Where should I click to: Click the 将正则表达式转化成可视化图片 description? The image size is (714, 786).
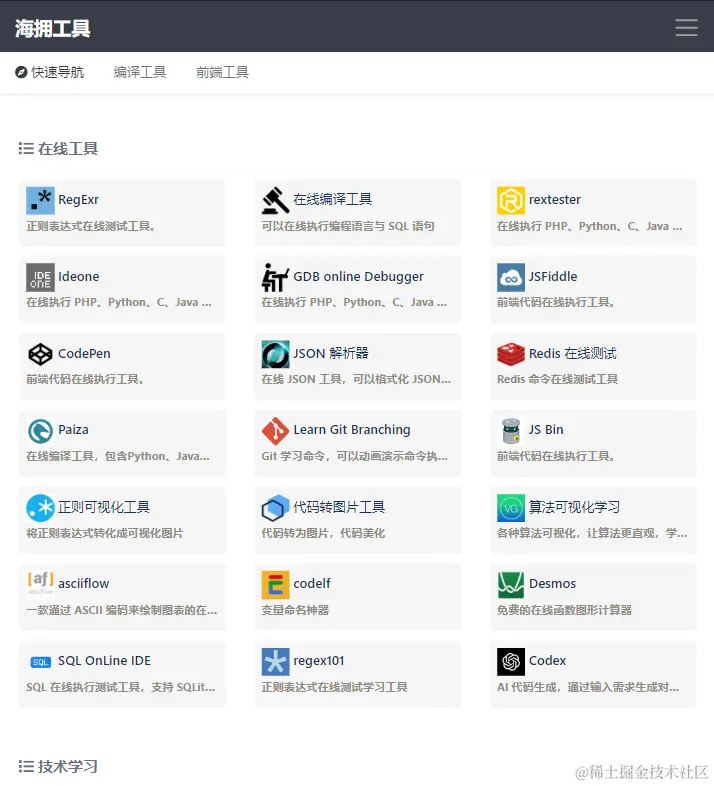pyautogui.click(x=105, y=533)
